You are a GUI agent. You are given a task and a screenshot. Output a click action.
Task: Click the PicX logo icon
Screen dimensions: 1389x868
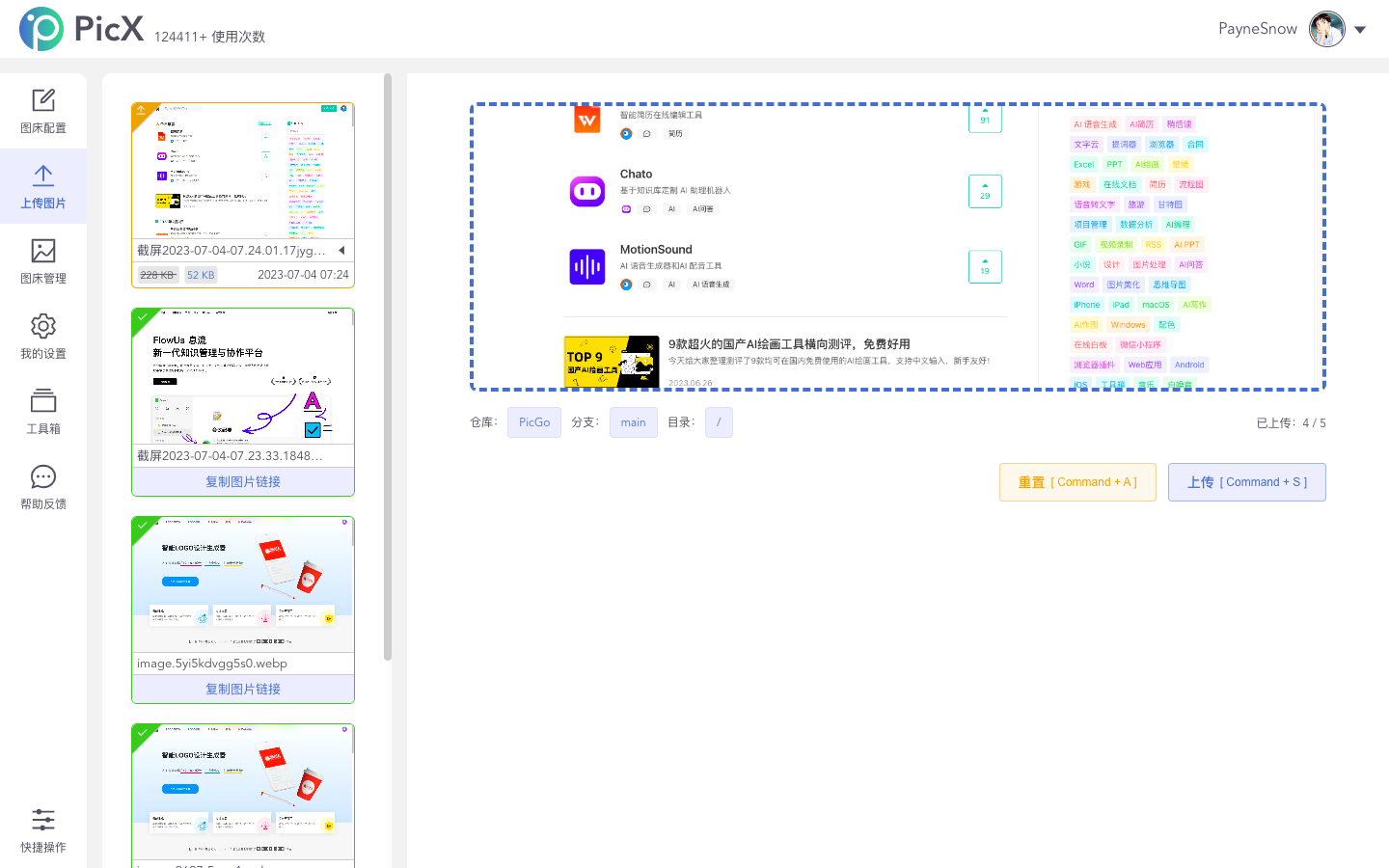click(x=39, y=29)
